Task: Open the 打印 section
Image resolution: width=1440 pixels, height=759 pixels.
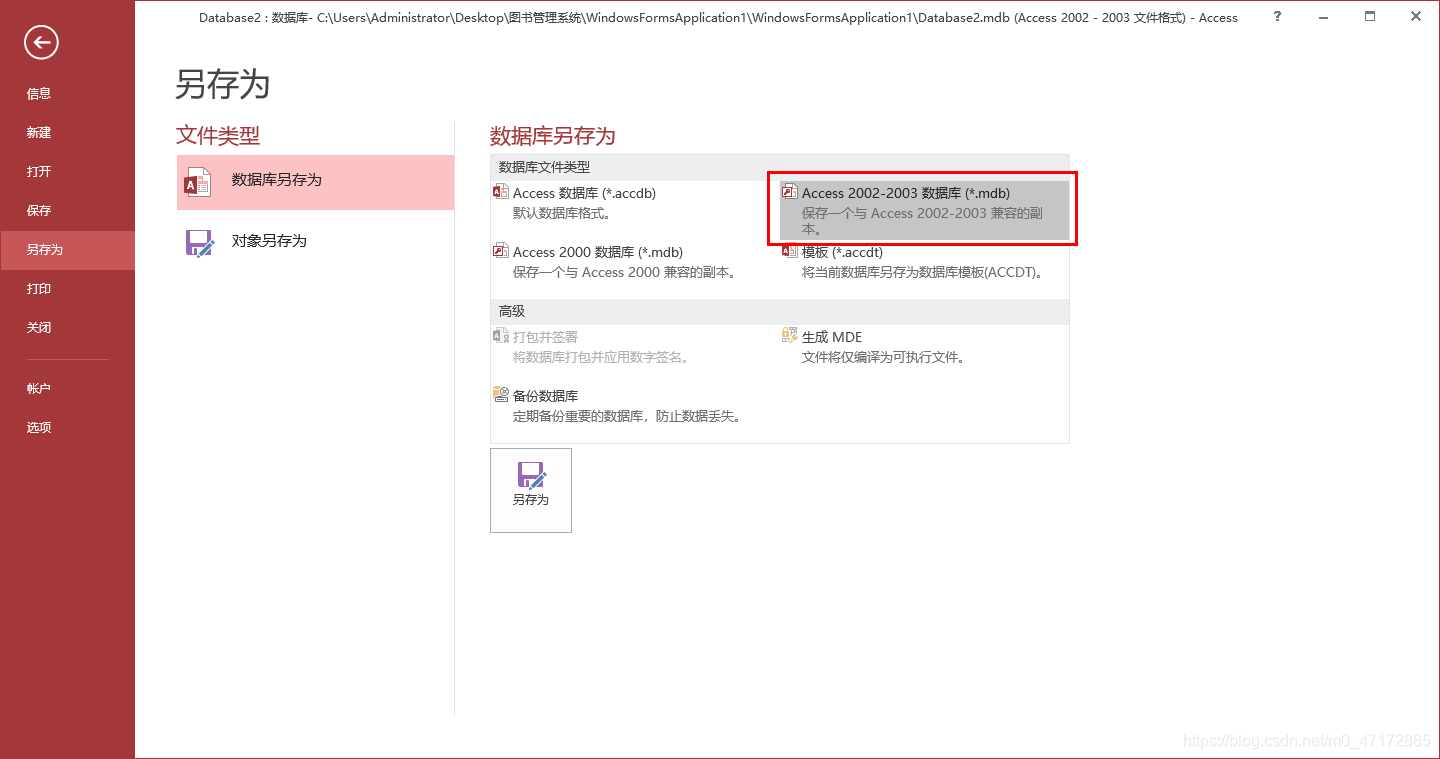Action: 38,288
